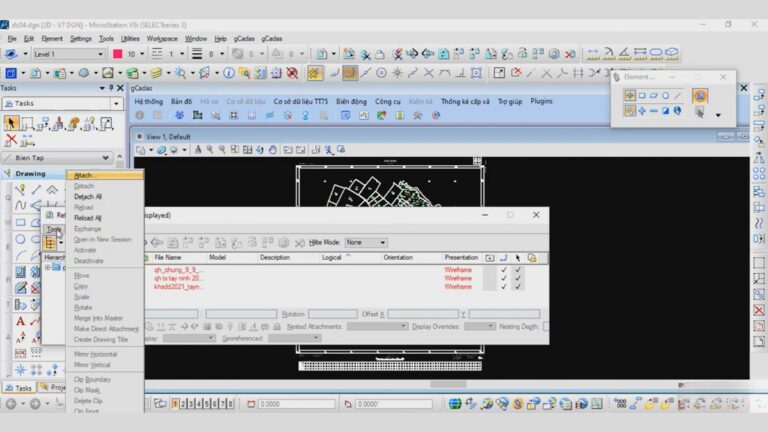Image resolution: width=768 pixels, height=432 pixels.
Task: Open the line style dropdown showing 1
Action: click(x=182, y=54)
